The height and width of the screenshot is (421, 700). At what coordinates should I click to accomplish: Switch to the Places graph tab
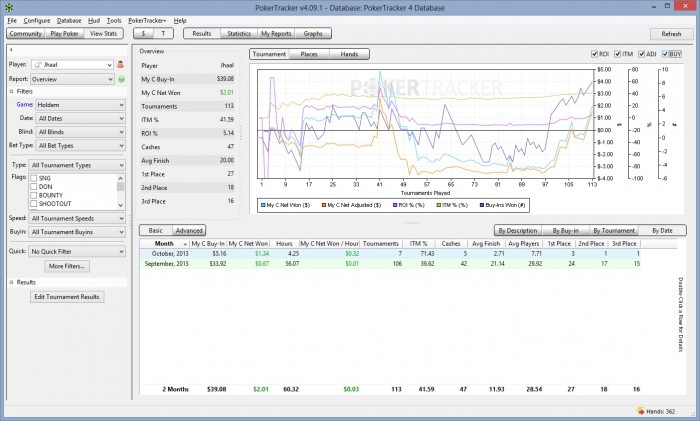coord(309,54)
